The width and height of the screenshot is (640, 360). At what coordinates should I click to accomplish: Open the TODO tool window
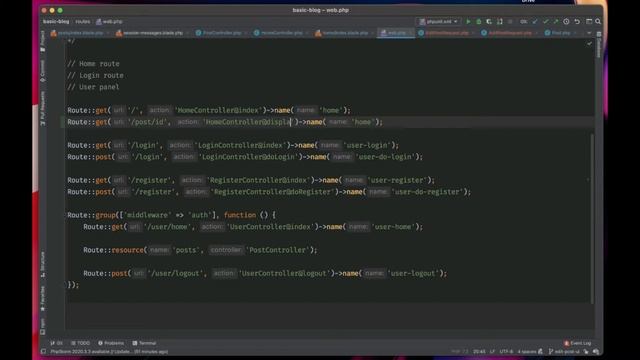pos(80,343)
